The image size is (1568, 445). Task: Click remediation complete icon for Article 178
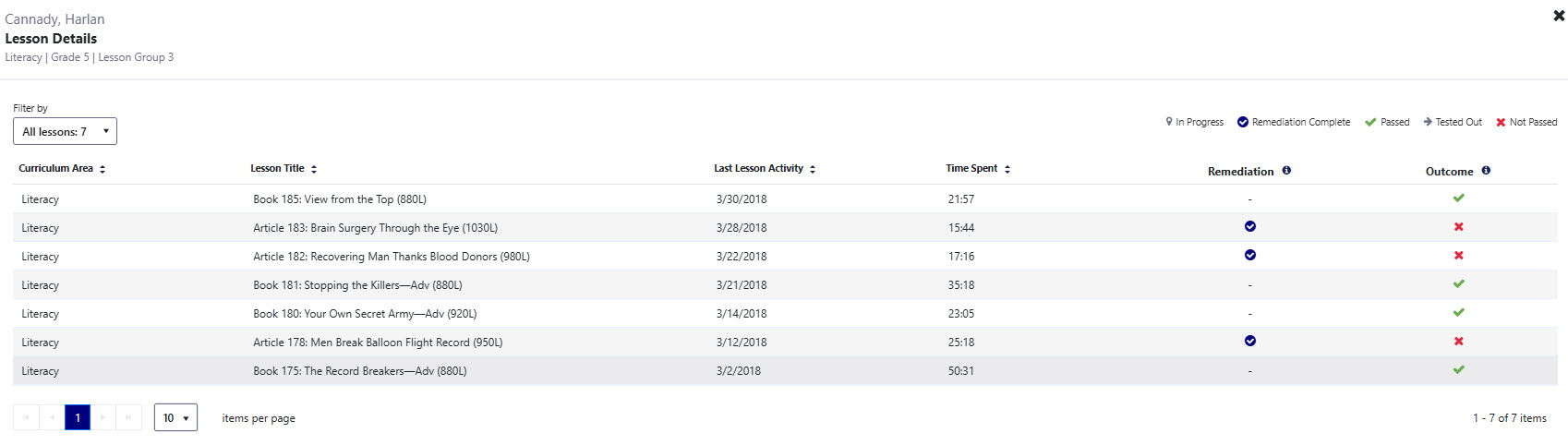[1250, 342]
